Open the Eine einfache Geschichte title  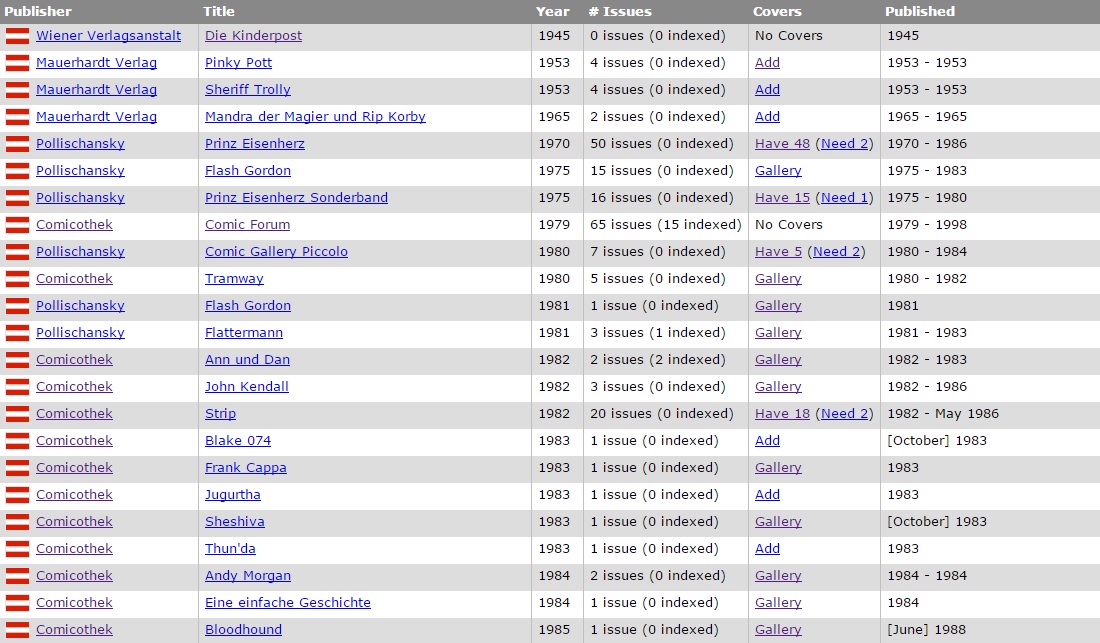(287, 603)
